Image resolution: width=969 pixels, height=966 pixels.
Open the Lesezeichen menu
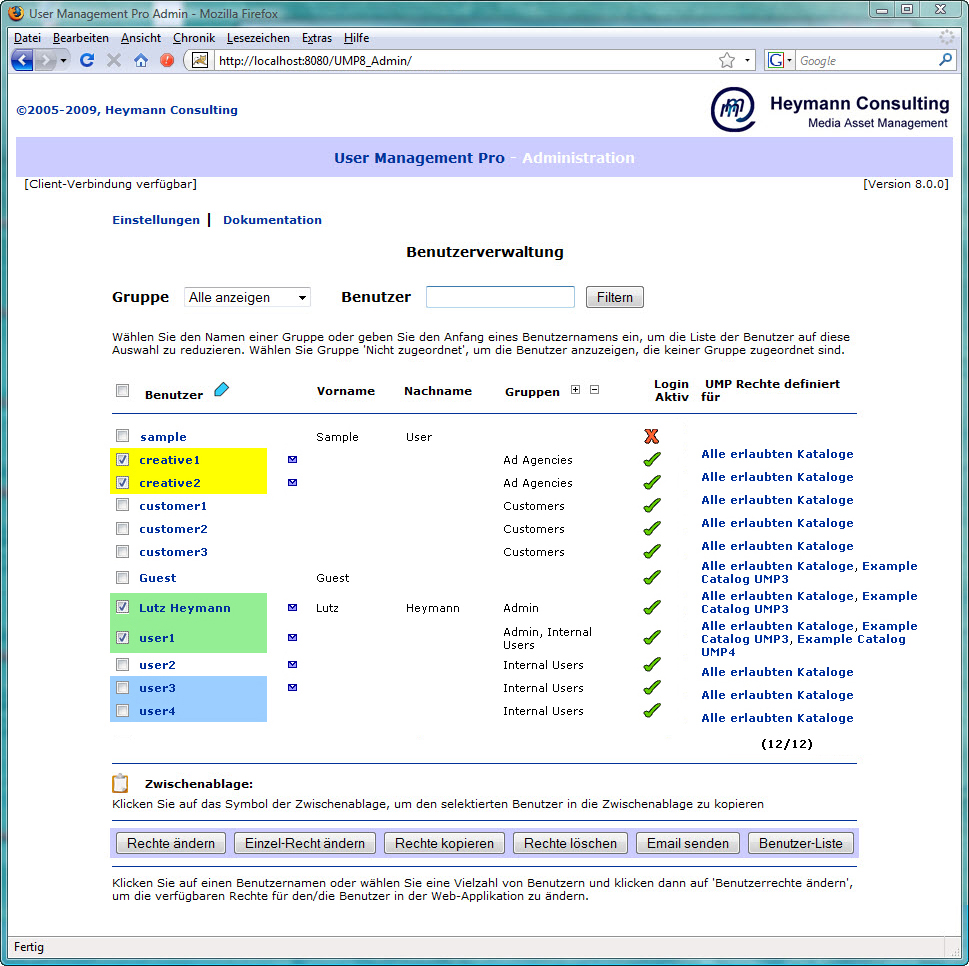click(x=258, y=38)
